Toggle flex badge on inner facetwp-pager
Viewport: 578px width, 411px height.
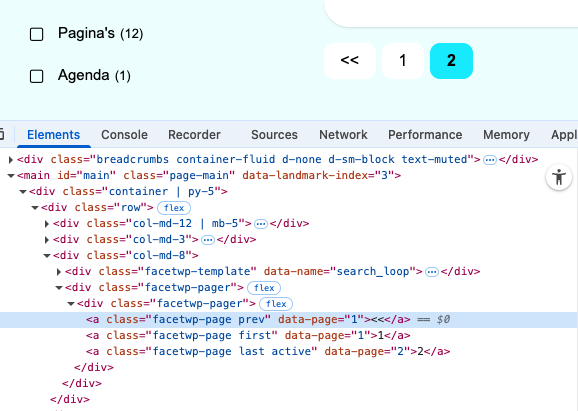276,304
